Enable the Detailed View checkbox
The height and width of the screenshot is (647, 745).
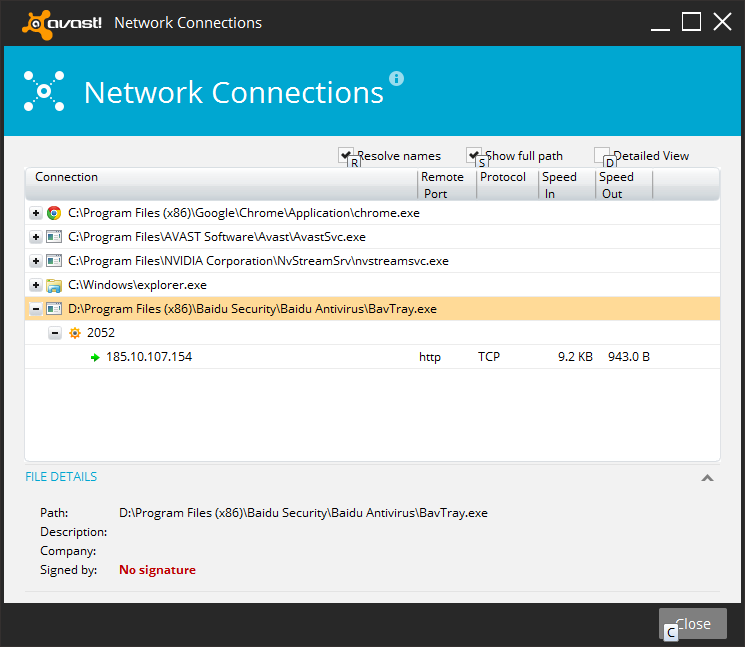coord(602,155)
